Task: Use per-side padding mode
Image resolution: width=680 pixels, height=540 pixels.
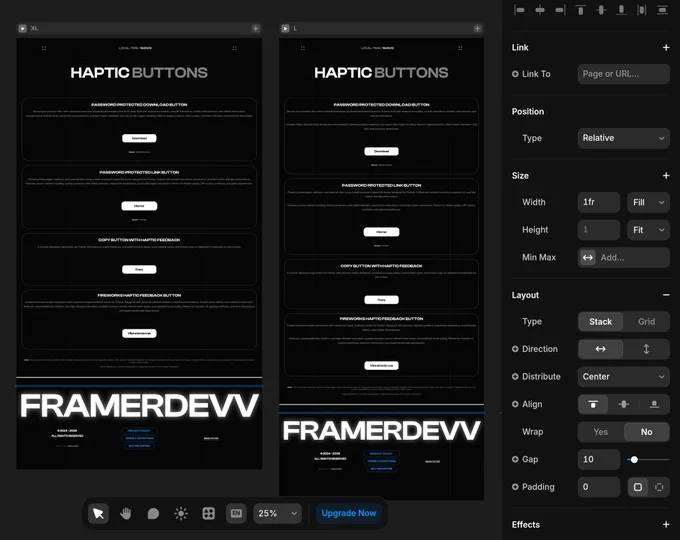Action: click(x=659, y=487)
